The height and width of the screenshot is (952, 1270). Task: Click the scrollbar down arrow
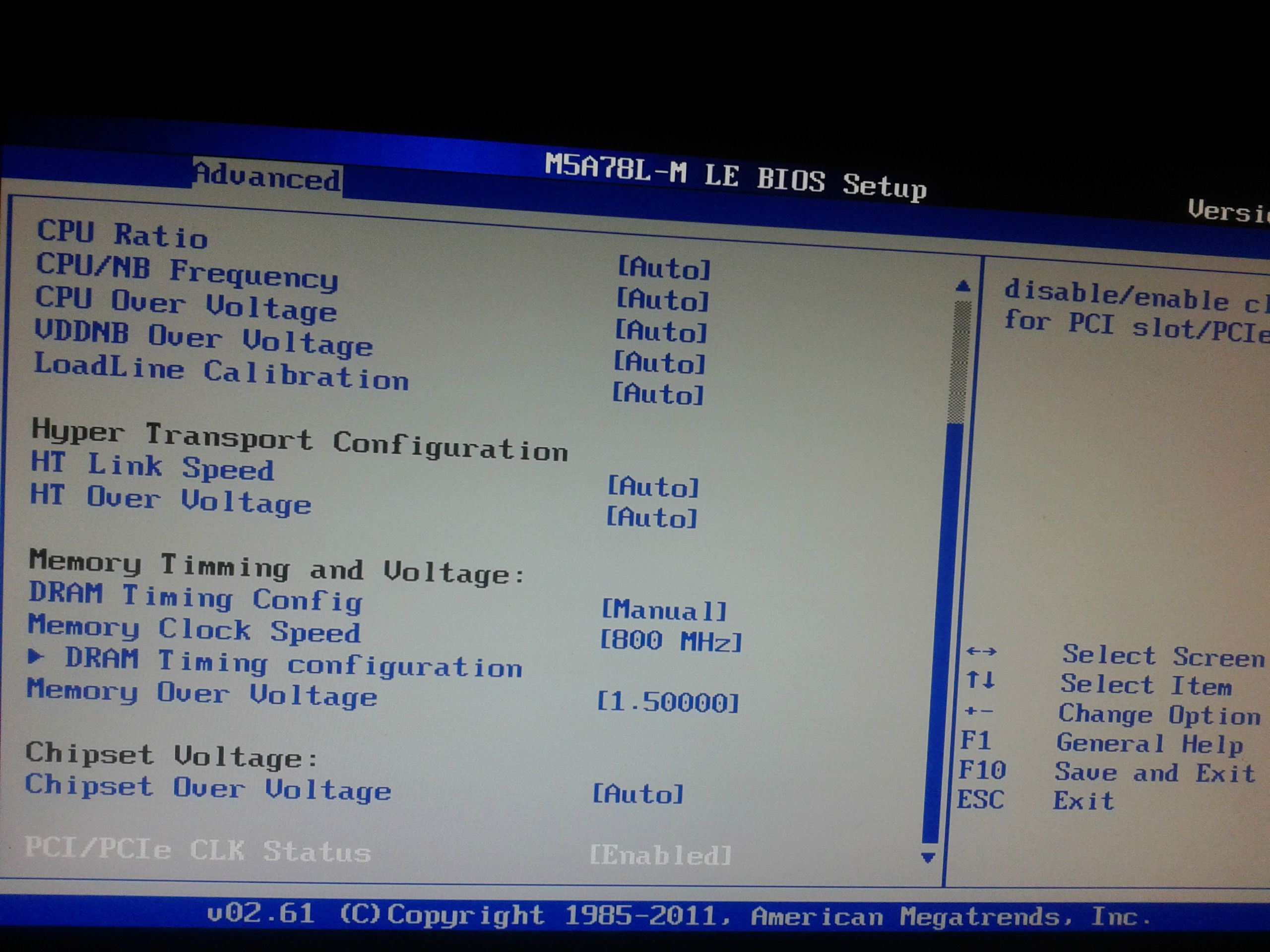coord(928,858)
